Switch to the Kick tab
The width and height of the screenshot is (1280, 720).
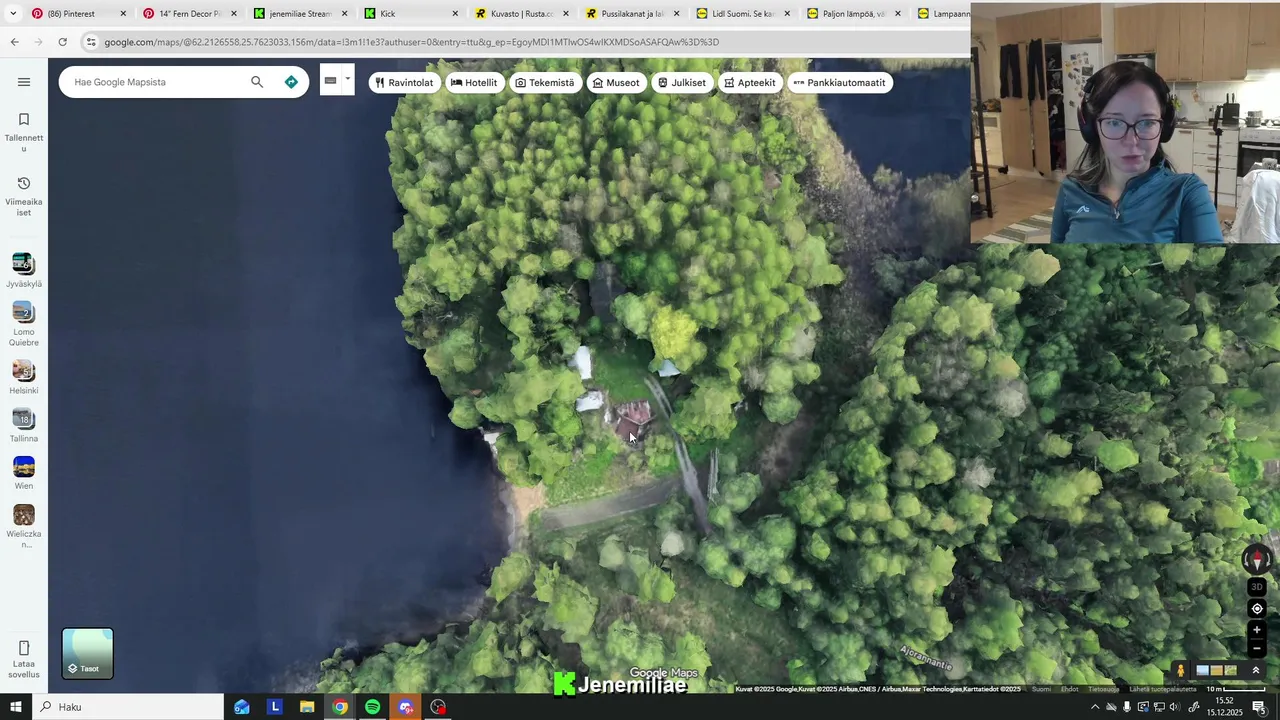coord(411,14)
